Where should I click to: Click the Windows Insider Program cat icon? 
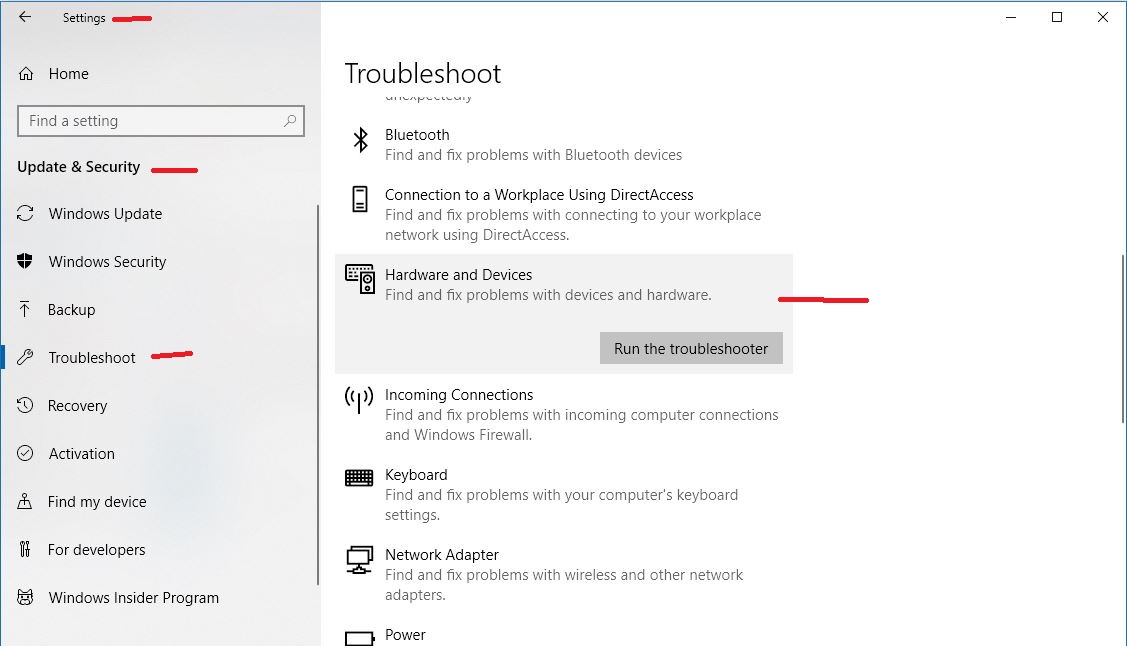coord(25,597)
